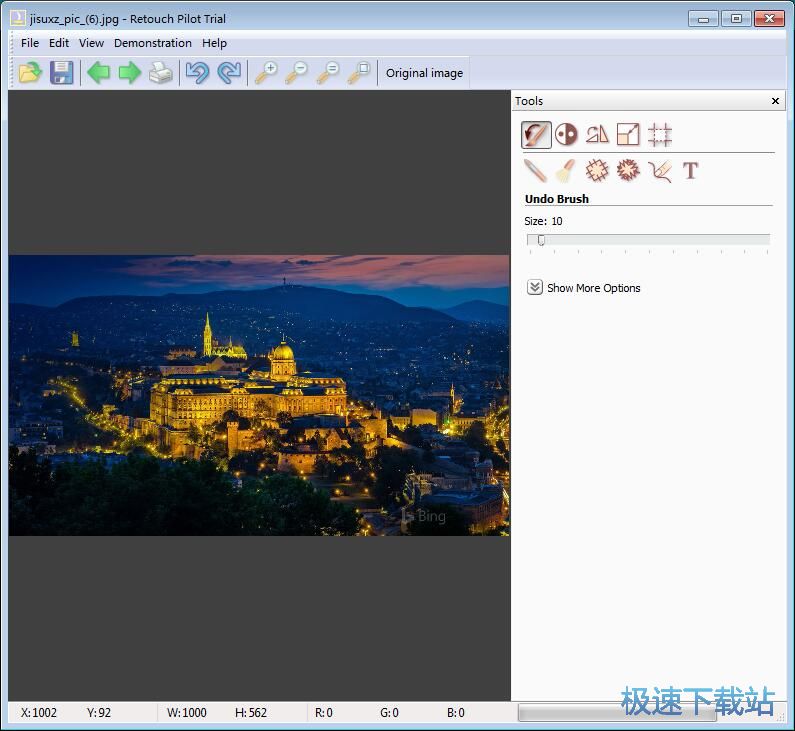Activate the dashed-square Crop tool

[659, 134]
